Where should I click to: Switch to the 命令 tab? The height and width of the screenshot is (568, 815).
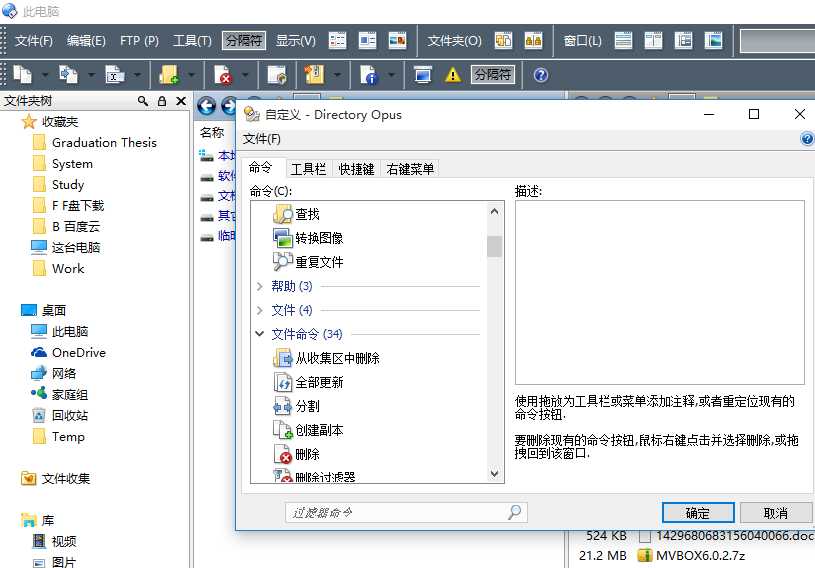[260, 167]
